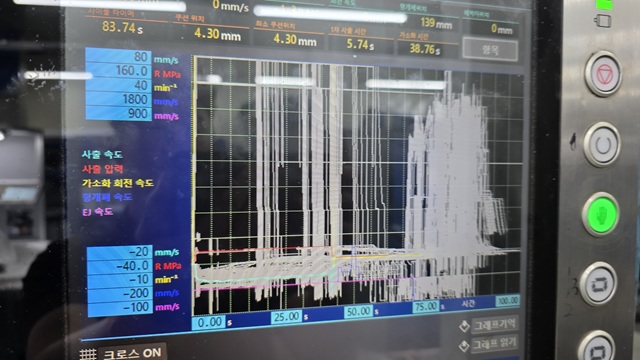The width and height of the screenshot is (640, 360).
Task: Click the cyan mm/s unit beside 80
Action: [x=166, y=60]
